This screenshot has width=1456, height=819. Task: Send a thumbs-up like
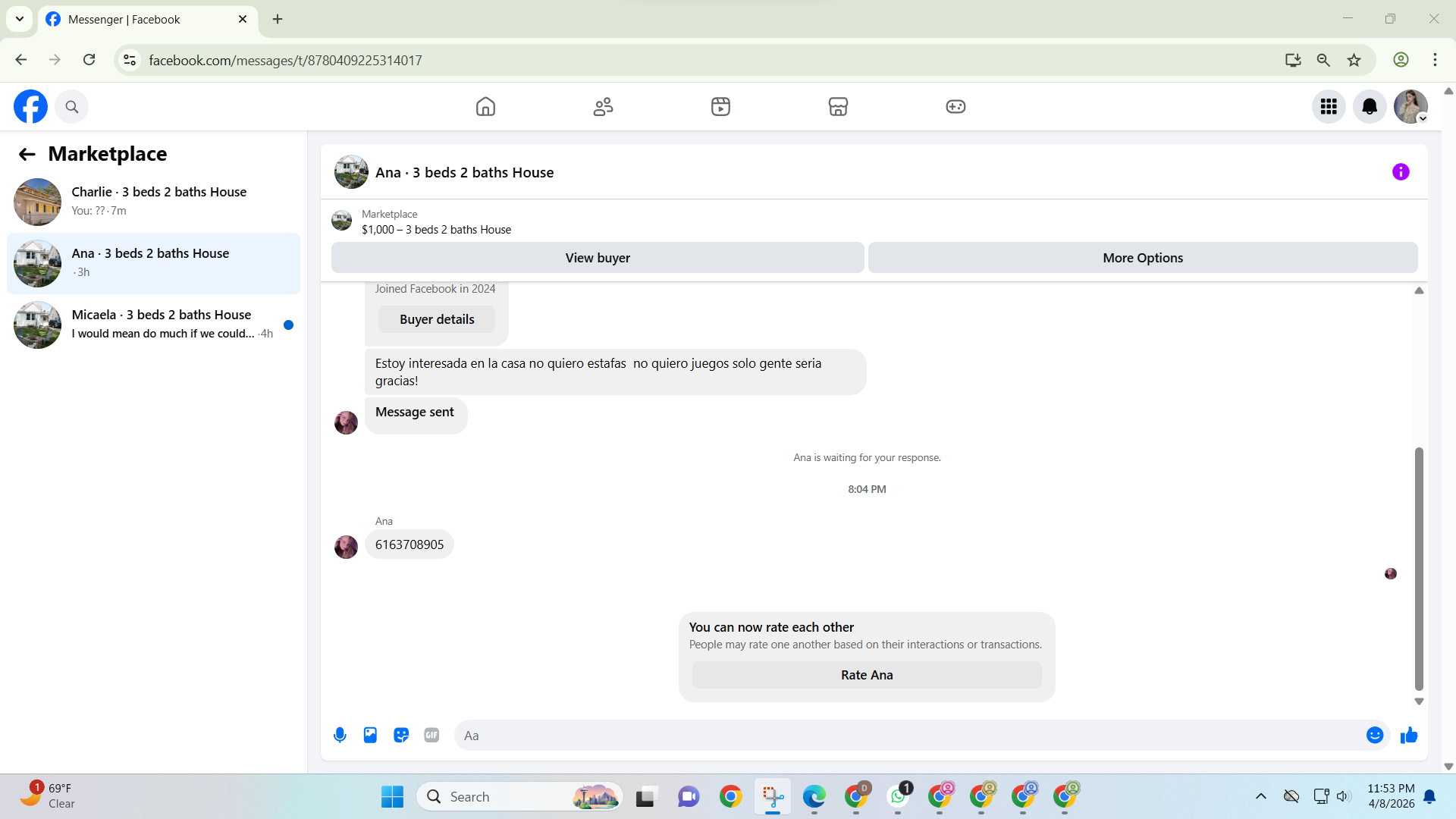click(x=1409, y=735)
